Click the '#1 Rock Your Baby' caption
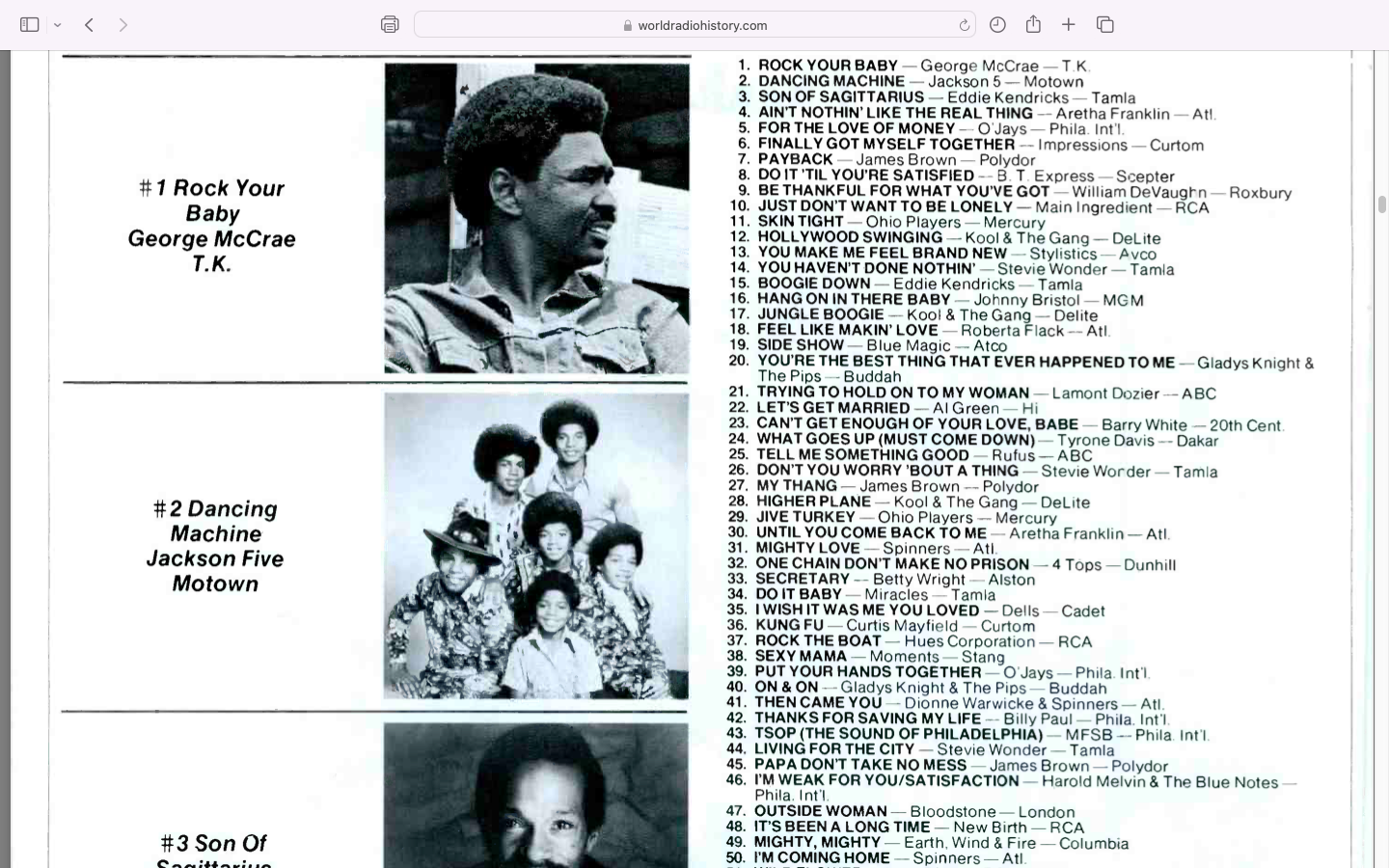1389x868 pixels. click(212, 226)
